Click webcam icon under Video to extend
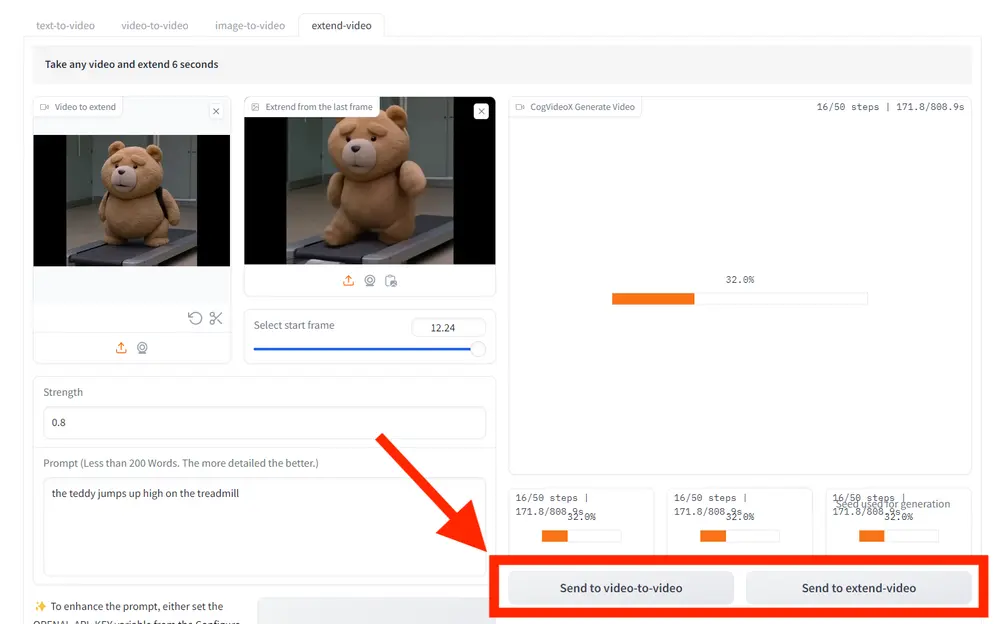Screen dimensions: 1000x624 pos(142,348)
